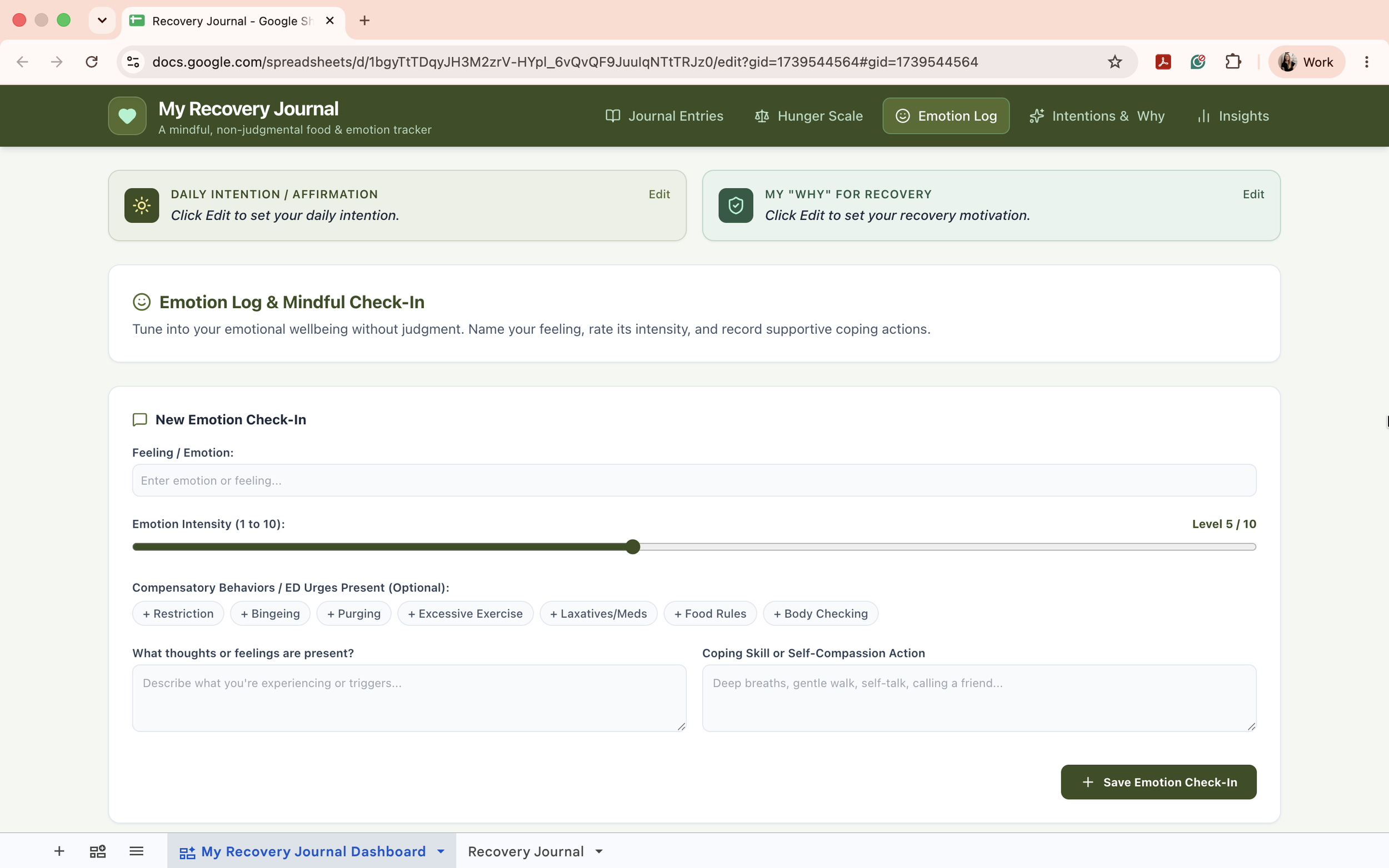
Task: Click the heart logo icon in header
Action: pyautogui.click(x=127, y=116)
